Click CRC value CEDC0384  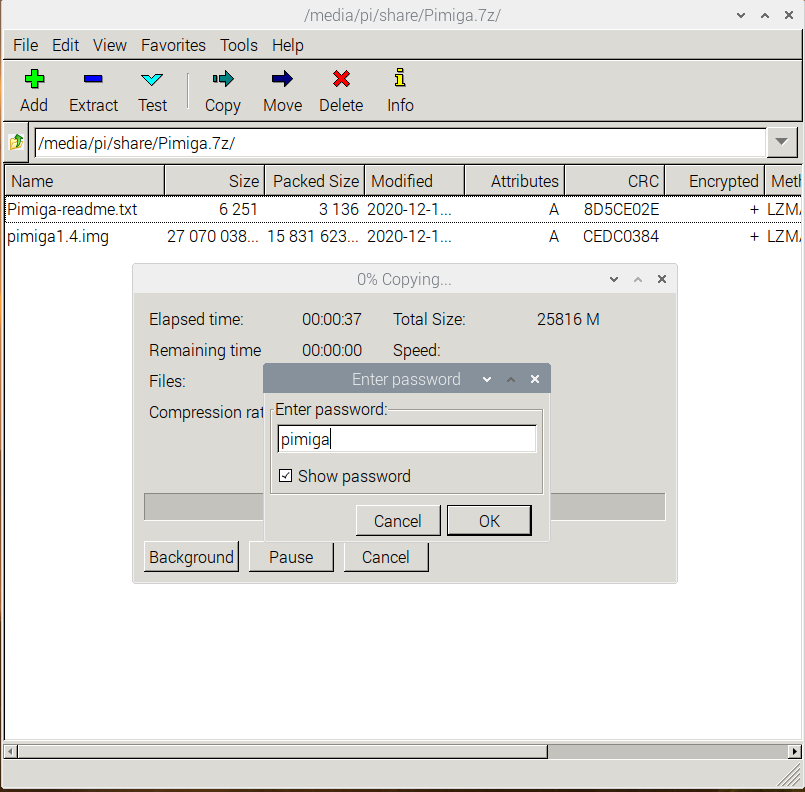pos(621,237)
